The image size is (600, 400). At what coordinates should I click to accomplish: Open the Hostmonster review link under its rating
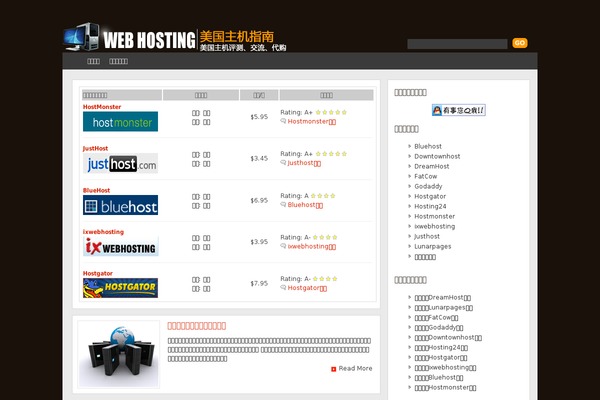point(312,122)
